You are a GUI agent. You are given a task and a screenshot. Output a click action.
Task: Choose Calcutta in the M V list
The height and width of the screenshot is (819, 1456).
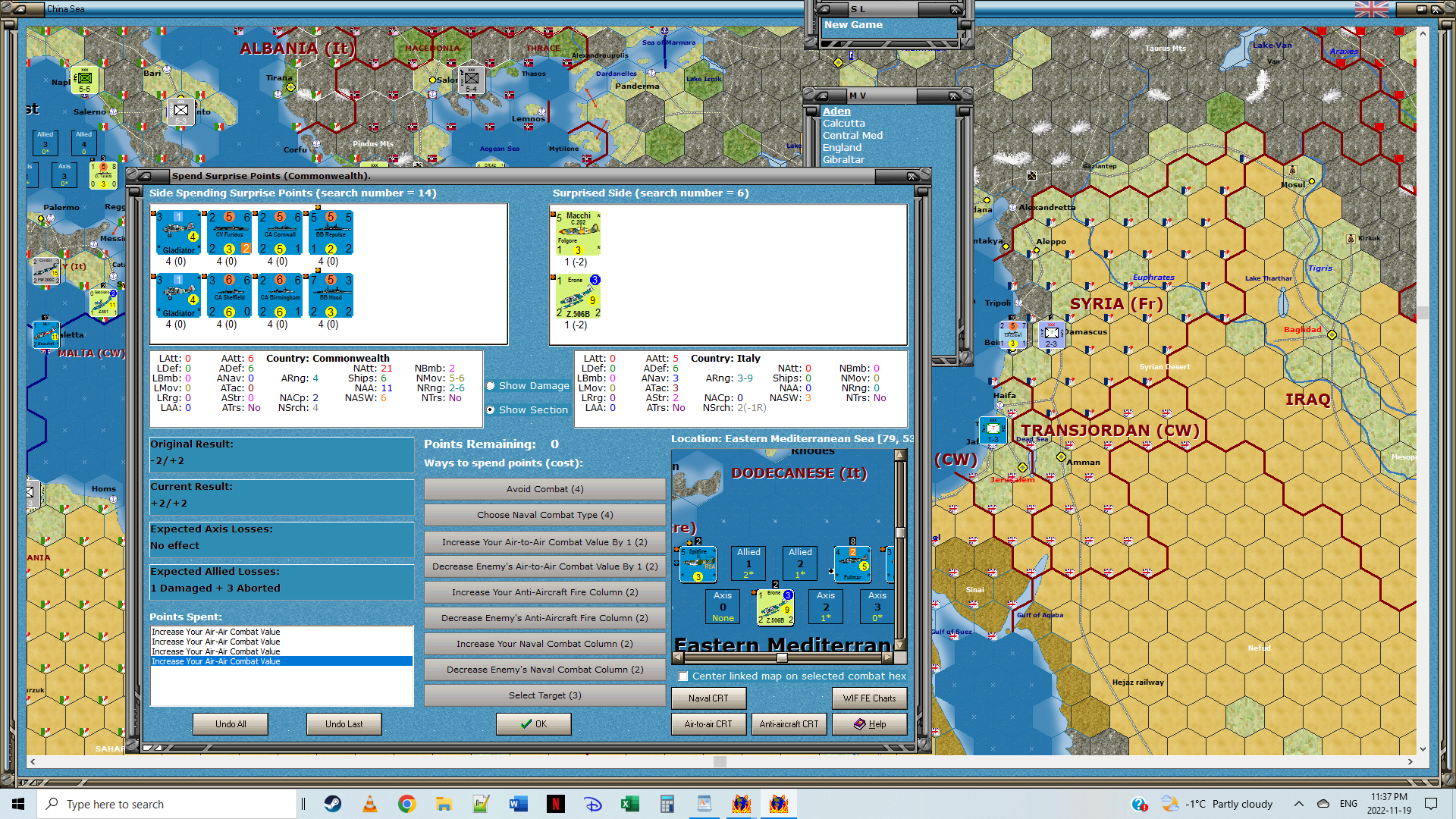(x=843, y=123)
